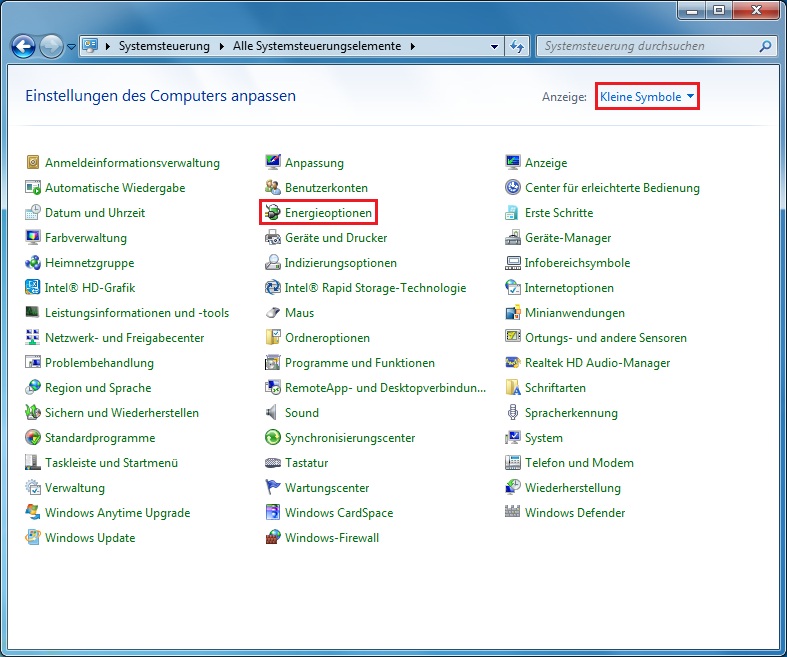Click the Datum und Uhrzeit clock icon

(33, 212)
